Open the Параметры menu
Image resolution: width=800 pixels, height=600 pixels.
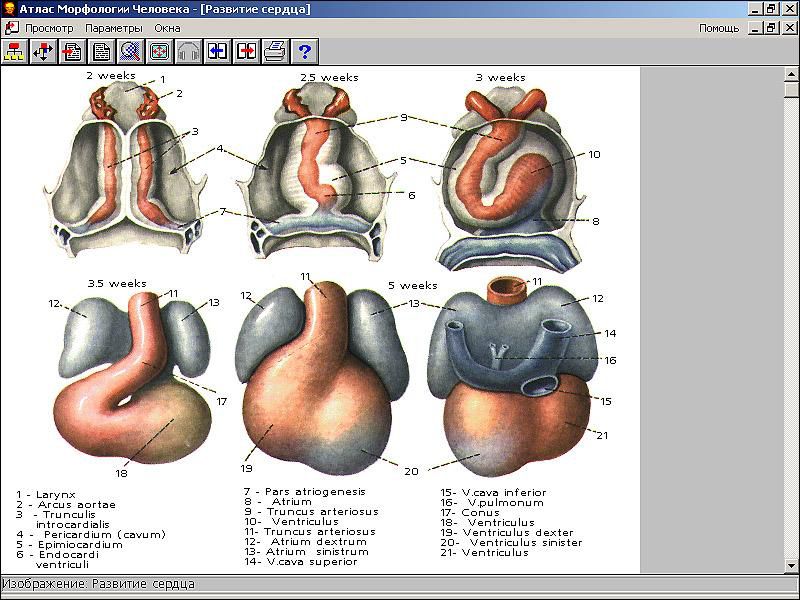pyautogui.click(x=114, y=28)
